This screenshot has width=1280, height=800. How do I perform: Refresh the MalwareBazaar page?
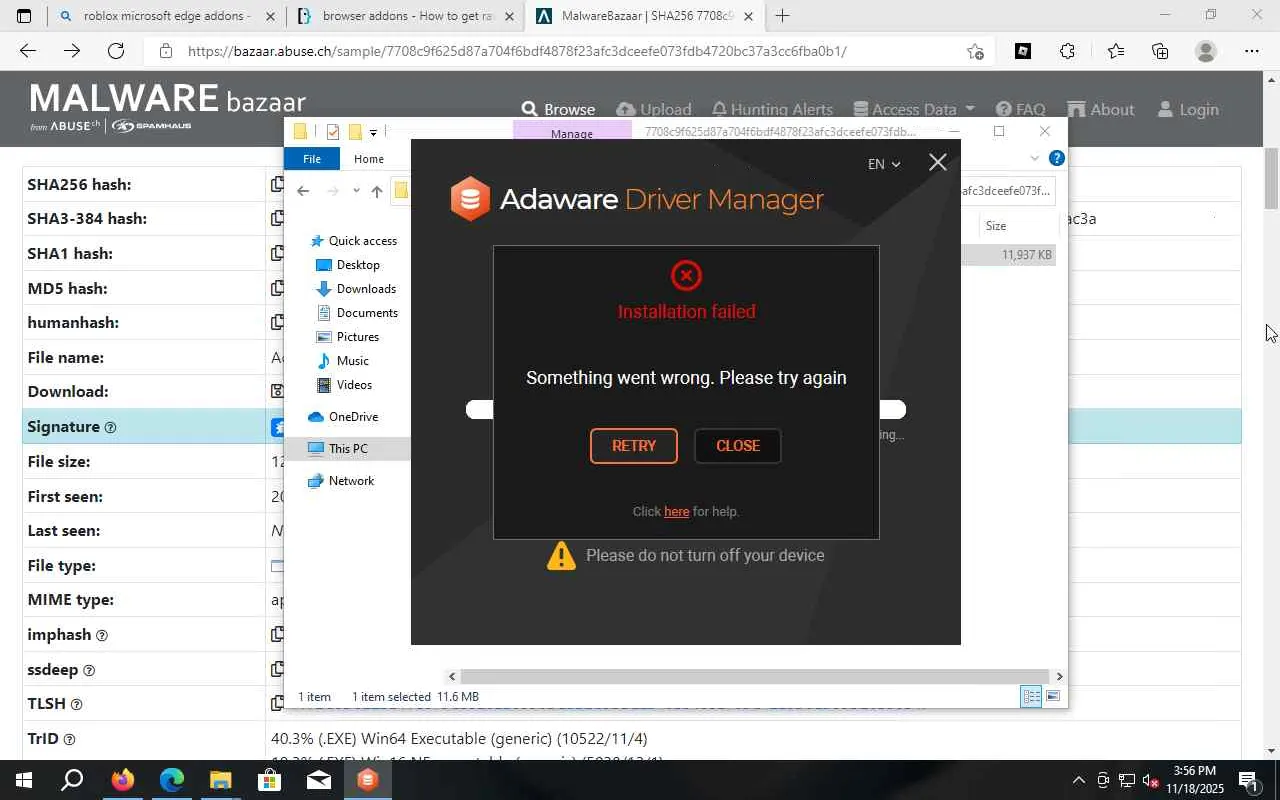pyautogui.click(x=116, y=51)
